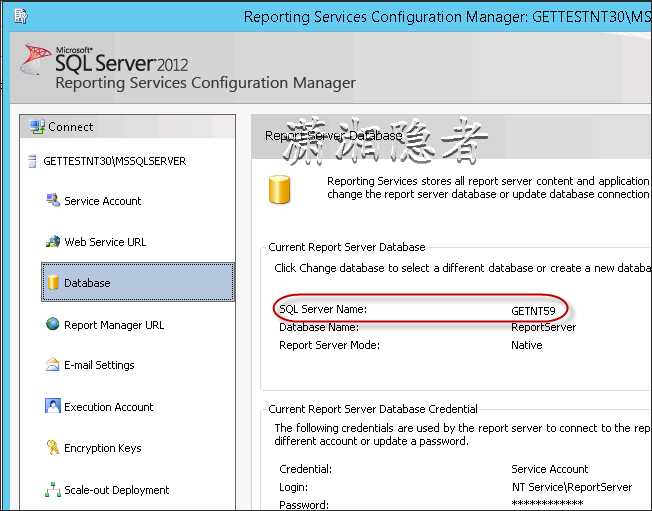The width and height of the screenshot is (652, 511).
Task: Open the Scale-out Deployment page
Action: [116, 490]
